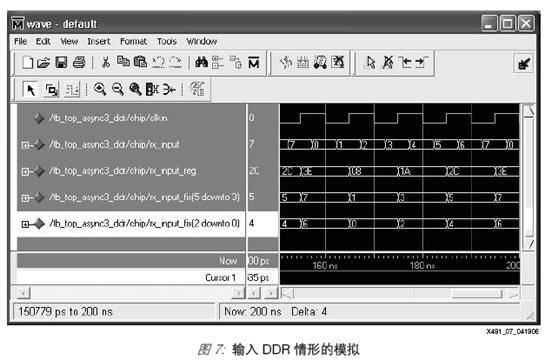Open the Tools menu
Screen dimensions: 551x360
[x=167, y=41]
